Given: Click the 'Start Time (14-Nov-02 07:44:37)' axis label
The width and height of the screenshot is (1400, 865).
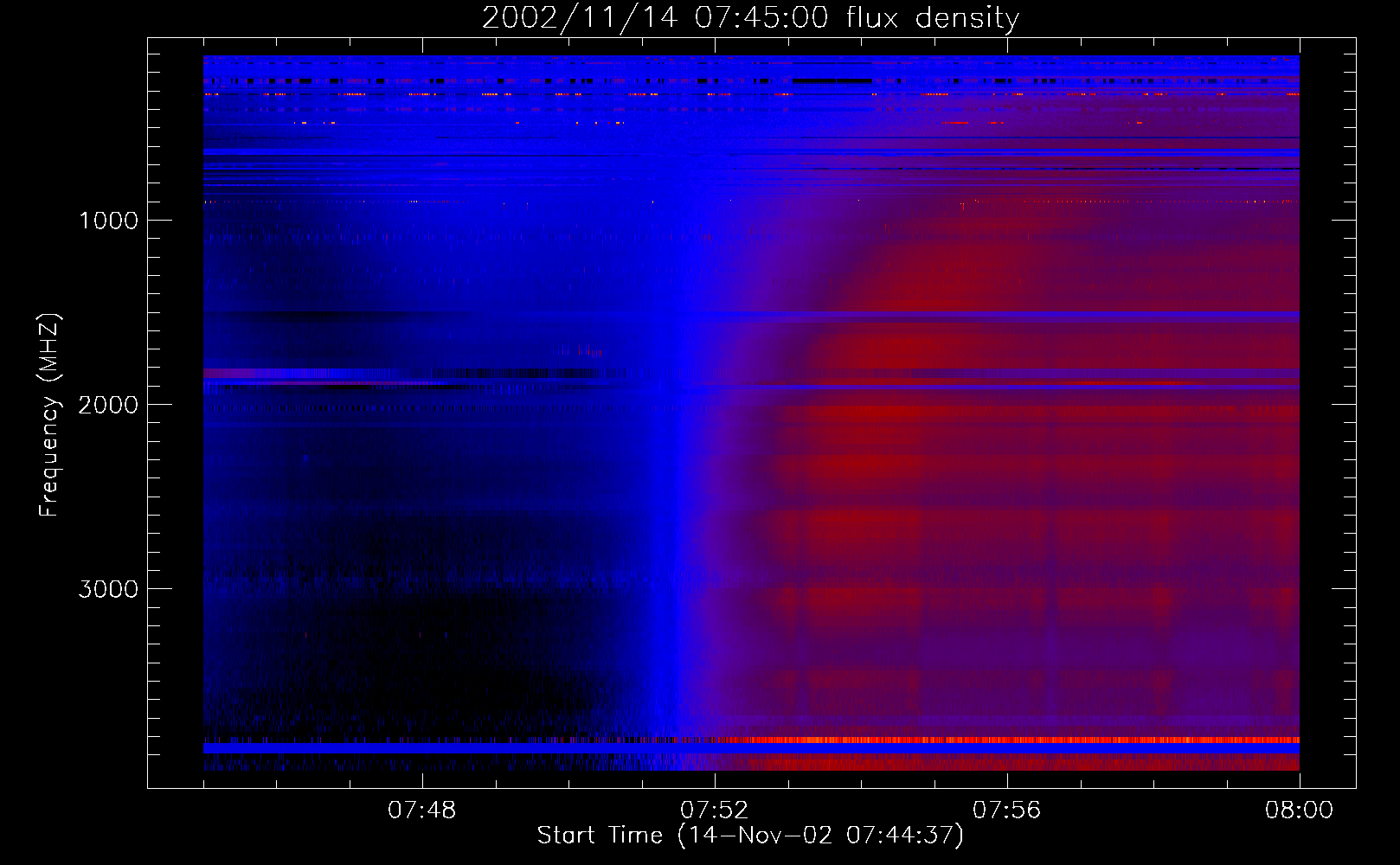Looking at the screenshot, I should click(x=750, y=836).
